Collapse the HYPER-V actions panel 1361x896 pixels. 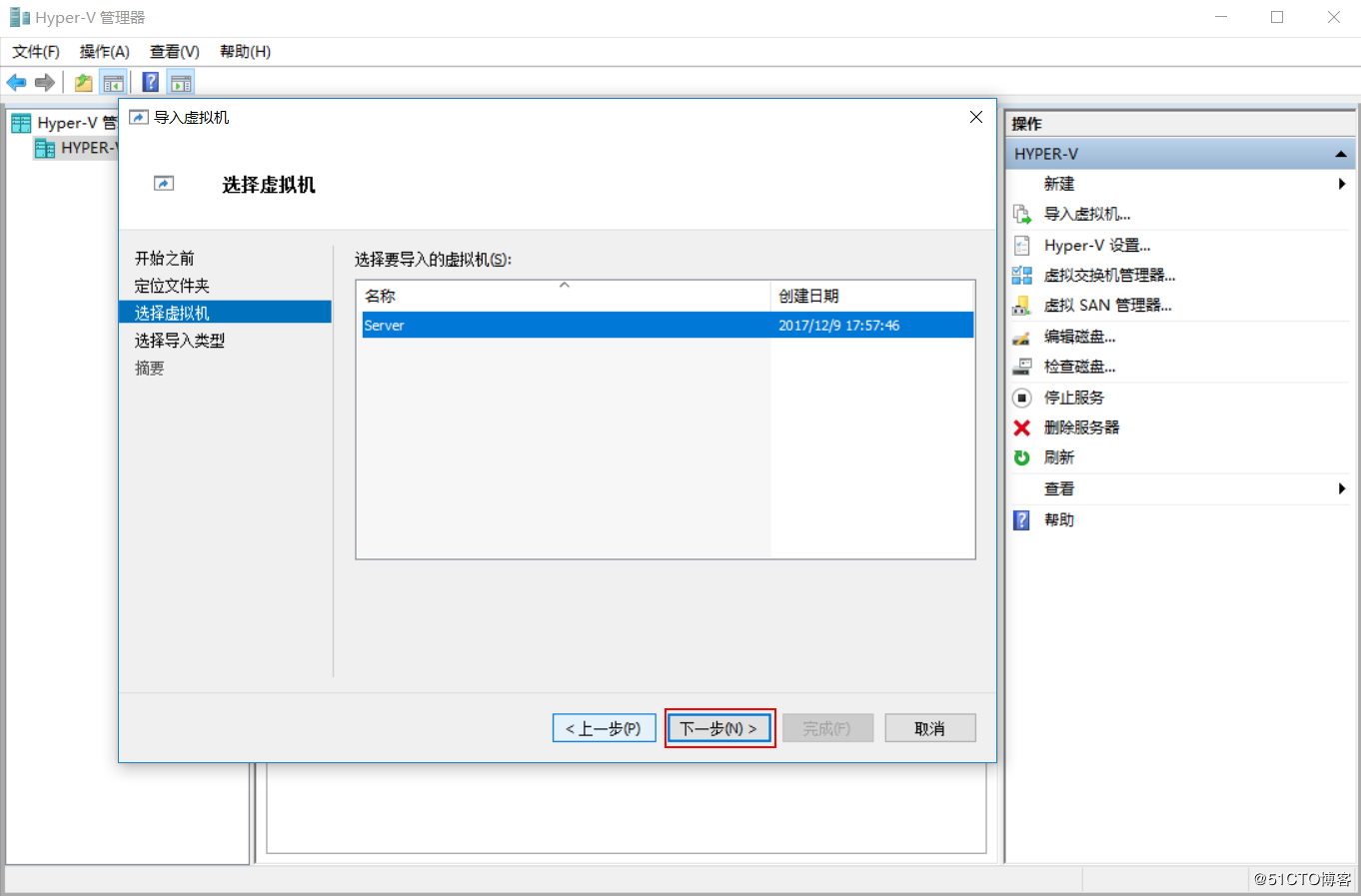click(x=1340, y=153)
